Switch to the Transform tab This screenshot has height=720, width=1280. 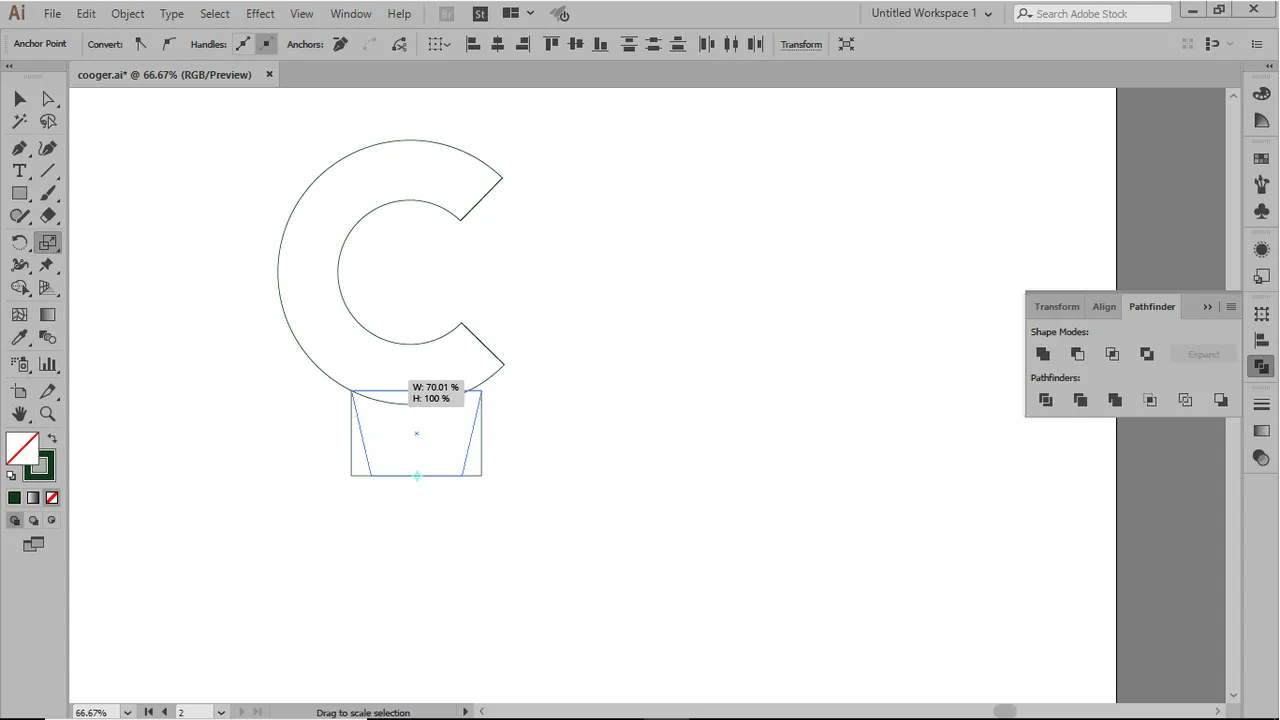pos(1057,307)
